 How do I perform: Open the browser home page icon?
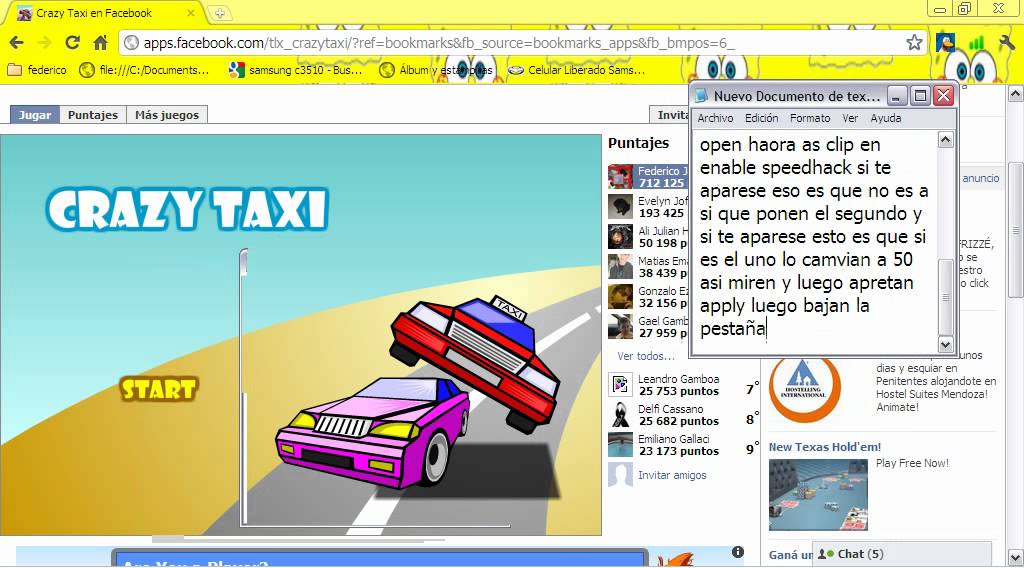(100, 43)
